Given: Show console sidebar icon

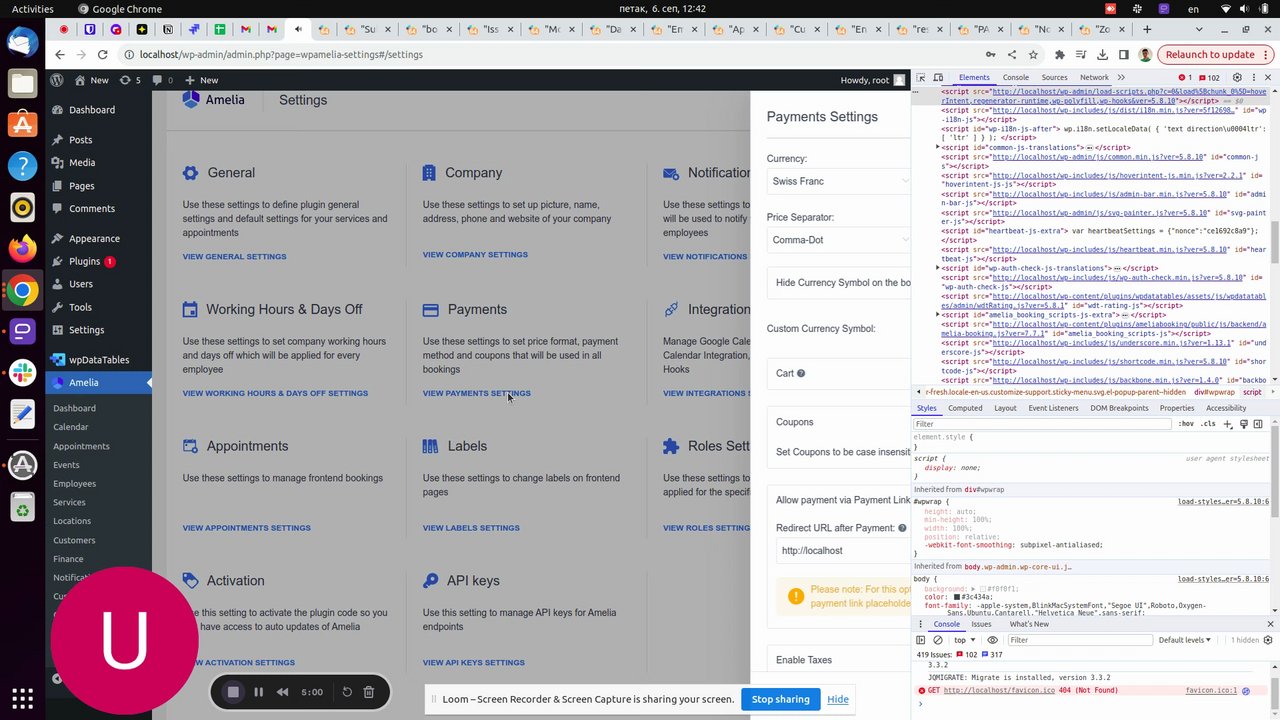Looking at the screenshot, I should (x=921, y=640).
